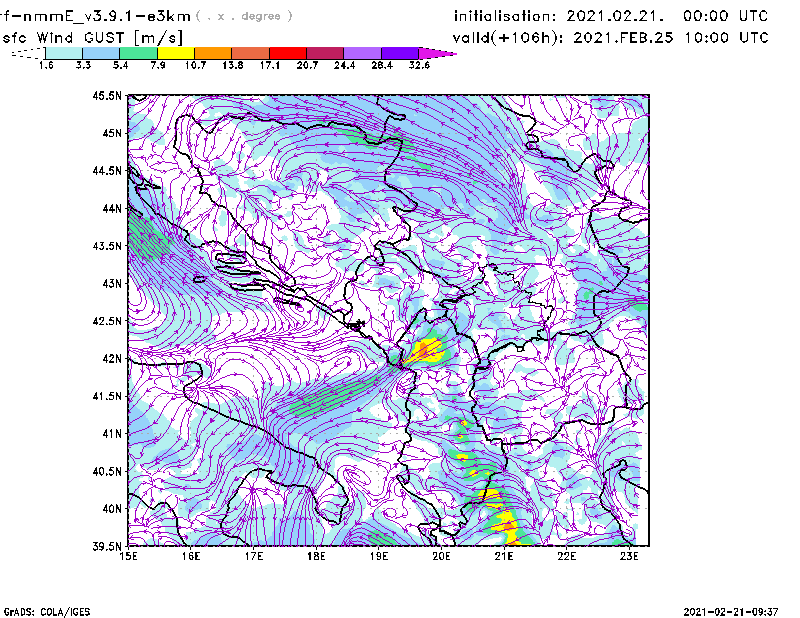Screen dimensions: 800x618
Task: Click the 3.3 colorbar value label
Action: point(83,65)
